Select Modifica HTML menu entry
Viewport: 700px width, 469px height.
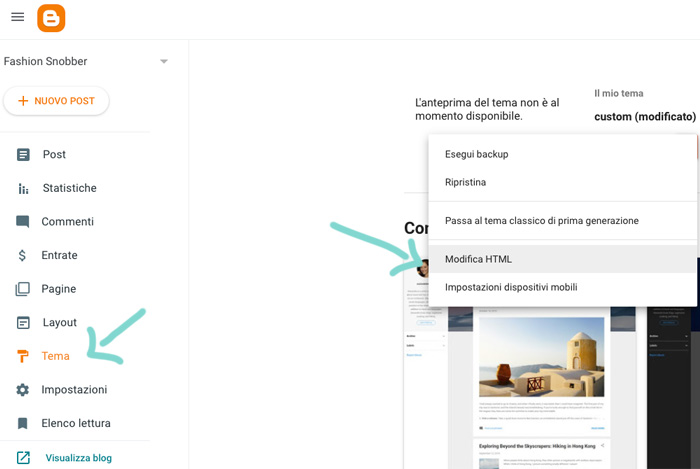pyautogui.click(x=562, y=259)
